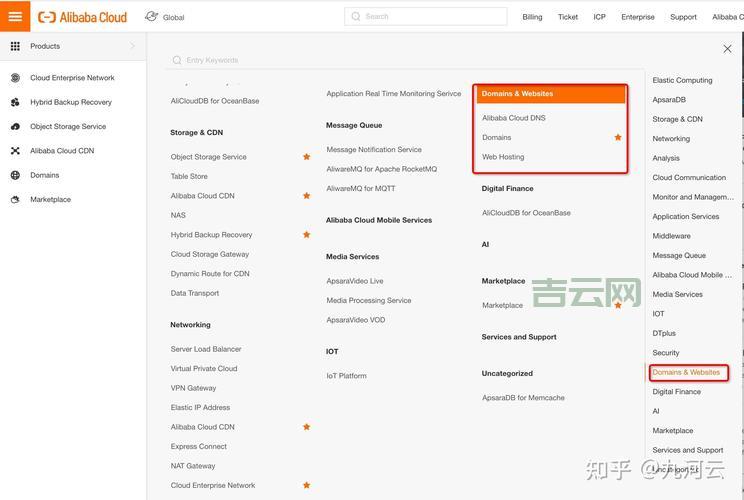Click the Alibaba Cloud CDN sidebar icon
The height and width of the screenshot is (500, 744).
pyautogui.click(x=15, y=151)
